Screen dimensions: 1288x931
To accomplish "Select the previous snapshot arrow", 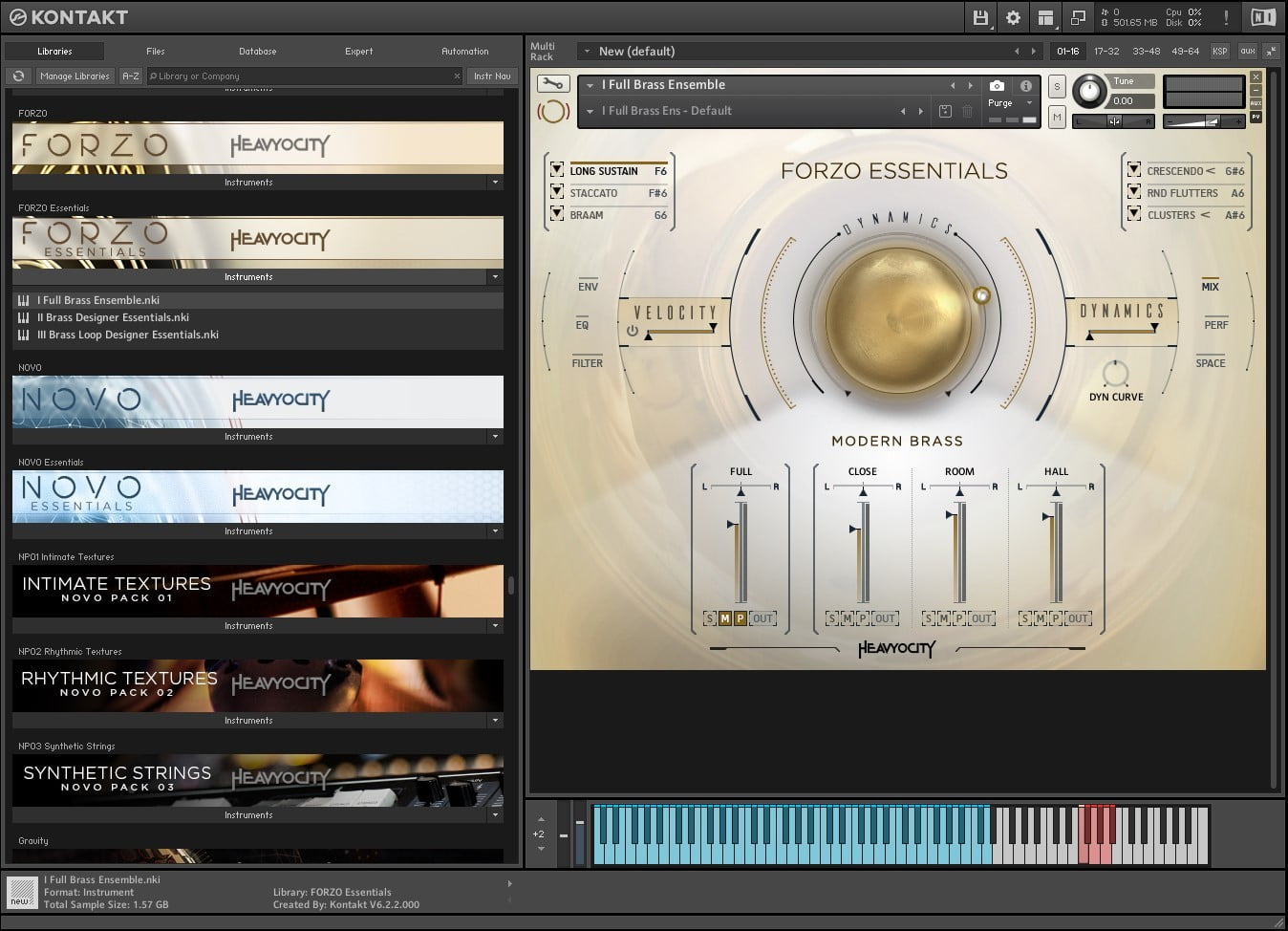I will coord(903,111).
